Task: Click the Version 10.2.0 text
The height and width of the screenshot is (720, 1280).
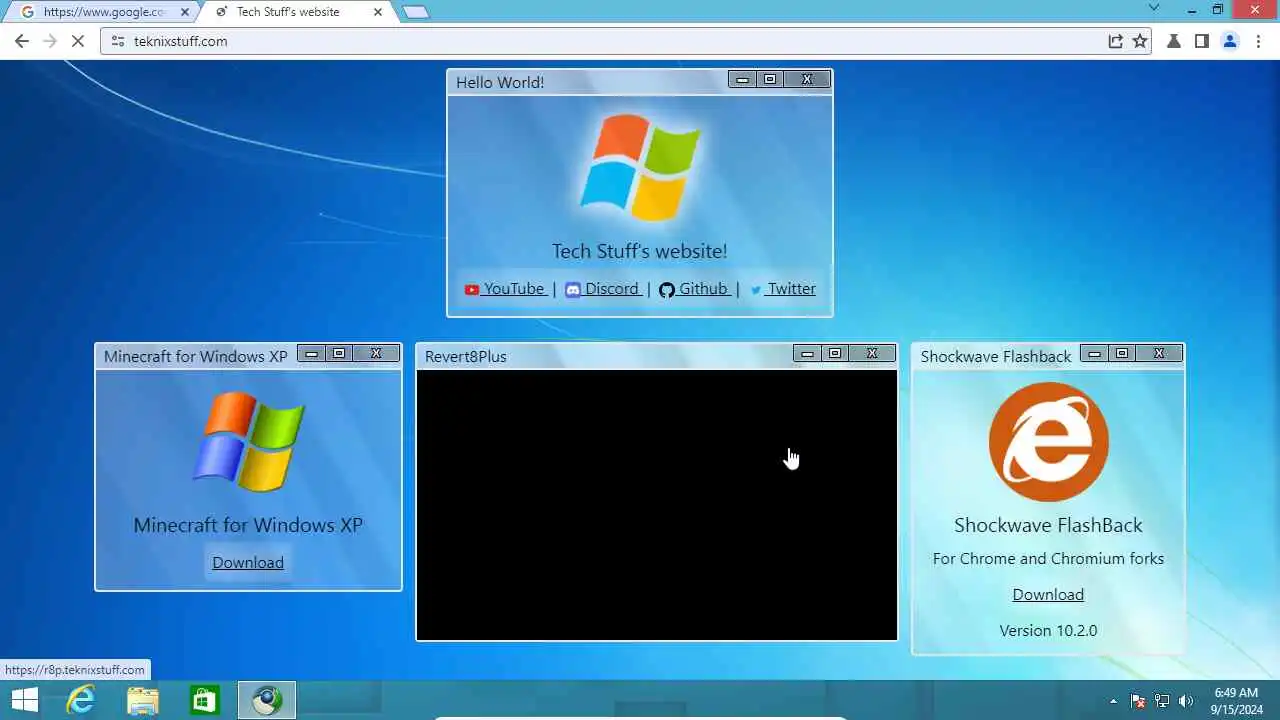Action: (x=1048, y=631)
